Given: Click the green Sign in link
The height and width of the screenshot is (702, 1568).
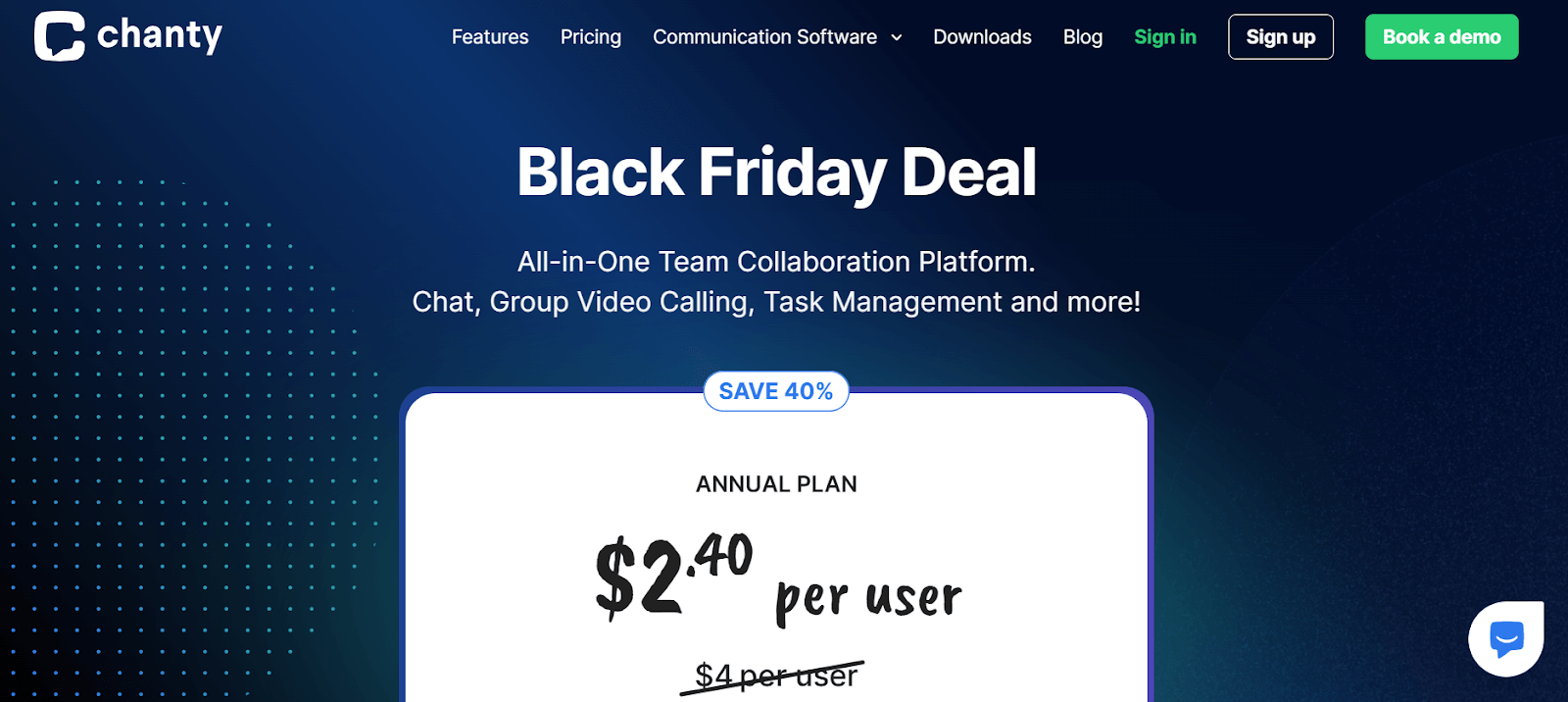Looking at the screenshot, I should tap(1165, 37).
